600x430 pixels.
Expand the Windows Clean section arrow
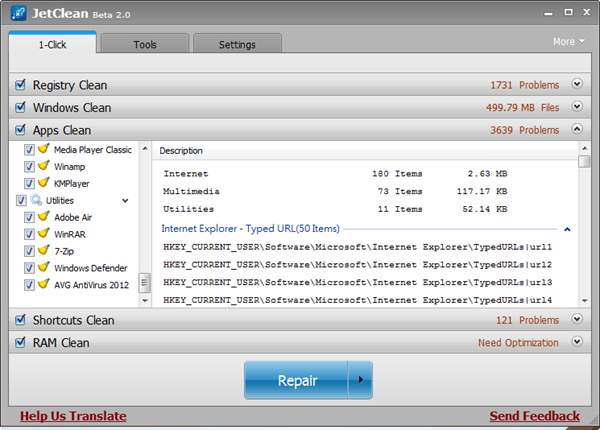tap(577, 106)
